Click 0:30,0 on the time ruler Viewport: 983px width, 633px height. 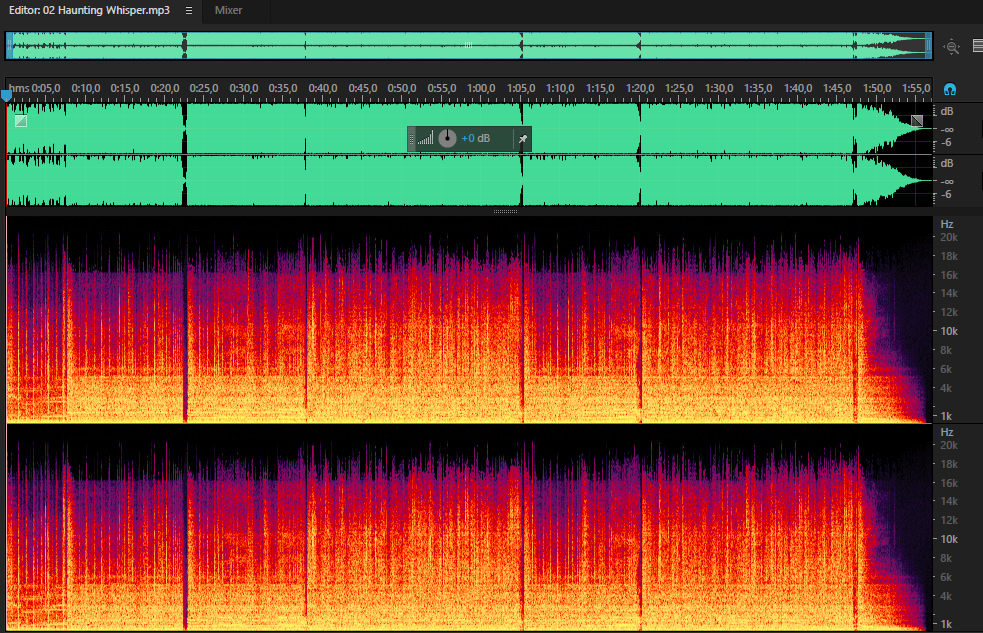pyautogui.click(x=244, y=88)
